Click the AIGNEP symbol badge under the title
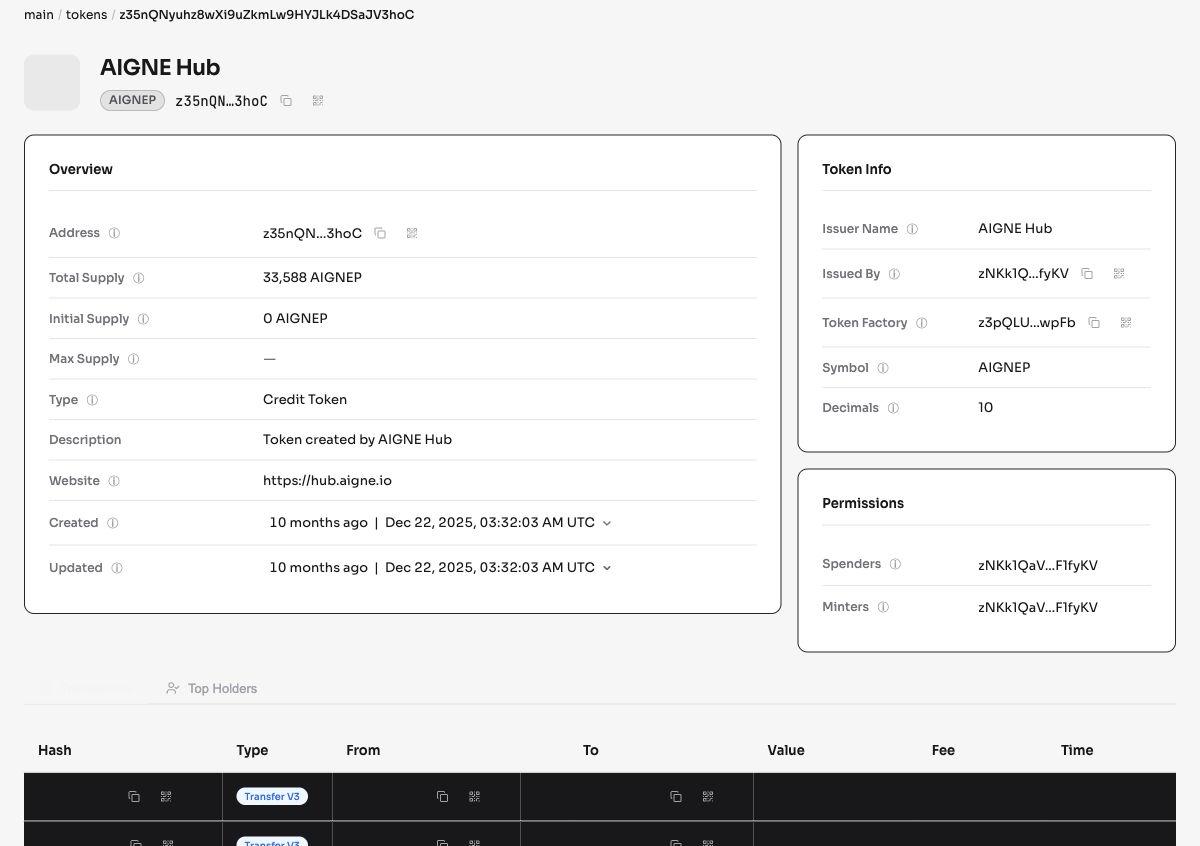The width and height of the screenshot is (1200, 846). [132, 100]
